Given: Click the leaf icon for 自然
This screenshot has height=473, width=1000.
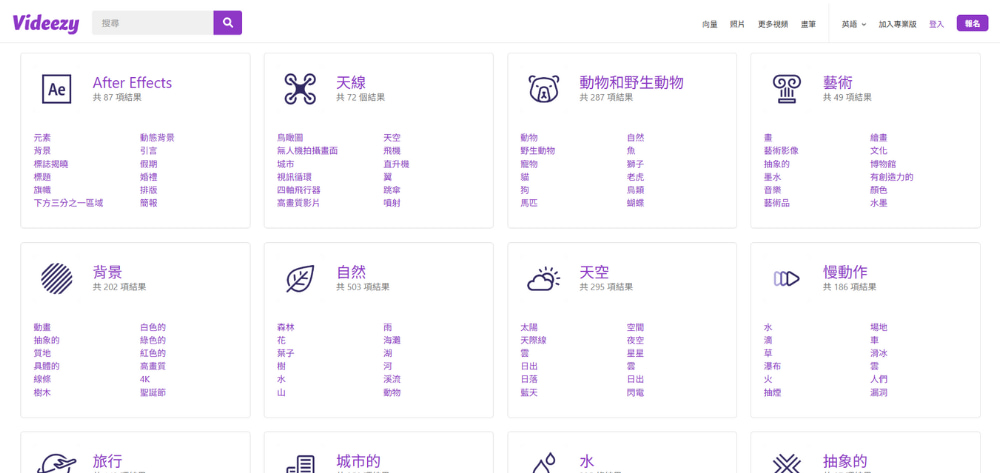Looking at the screenshot, I should pos(300,278).
